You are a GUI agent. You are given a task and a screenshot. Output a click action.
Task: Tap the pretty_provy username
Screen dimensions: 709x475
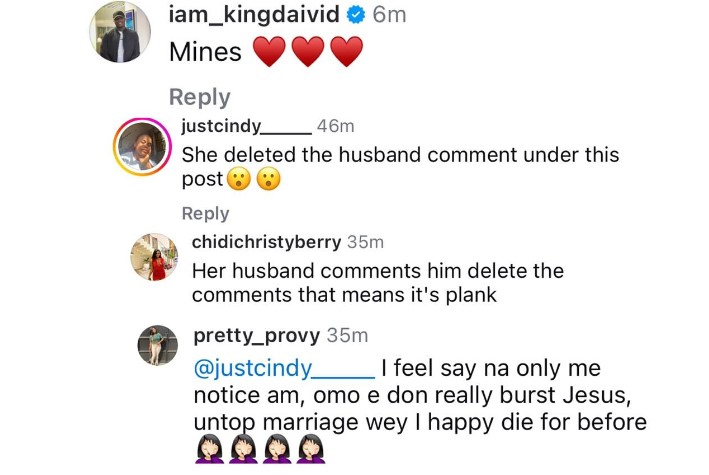point(256,334)
